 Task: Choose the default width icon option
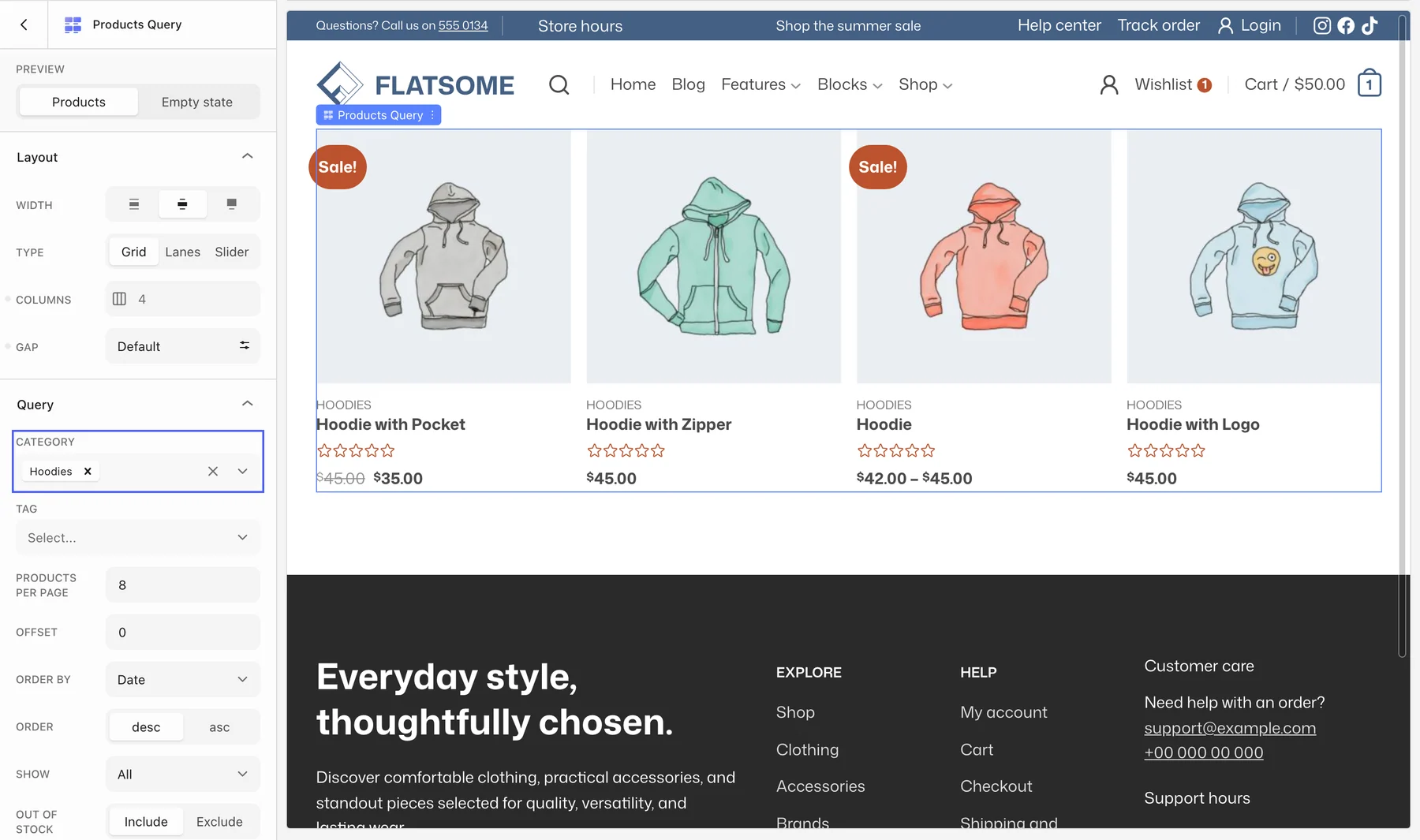tap(134, 204)
